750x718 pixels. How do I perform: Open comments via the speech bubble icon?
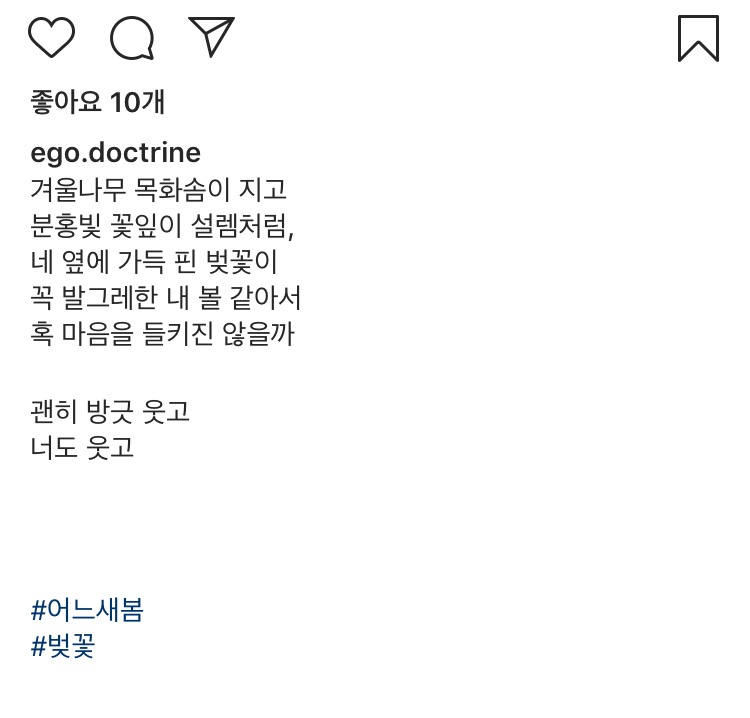pyautogui.click(x=132, y=39)
